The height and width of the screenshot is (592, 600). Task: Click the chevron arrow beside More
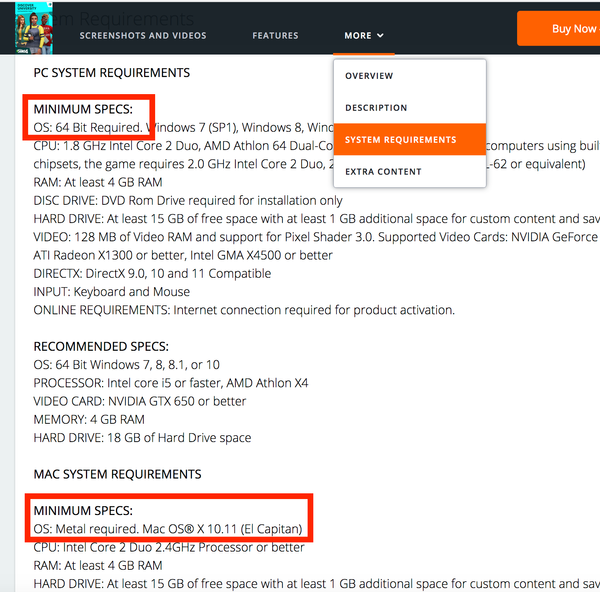[x=381, y=36]
